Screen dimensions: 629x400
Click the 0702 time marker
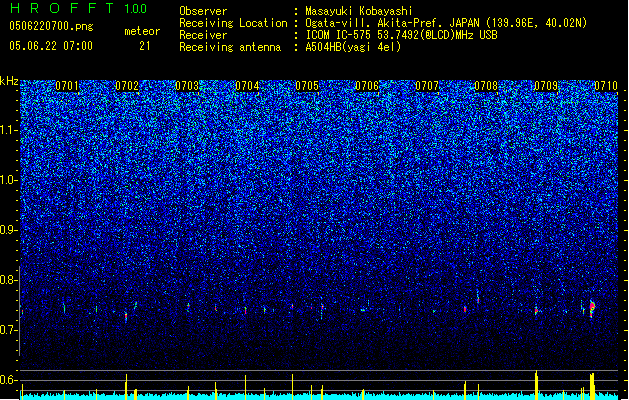click(x=127, y=86)
